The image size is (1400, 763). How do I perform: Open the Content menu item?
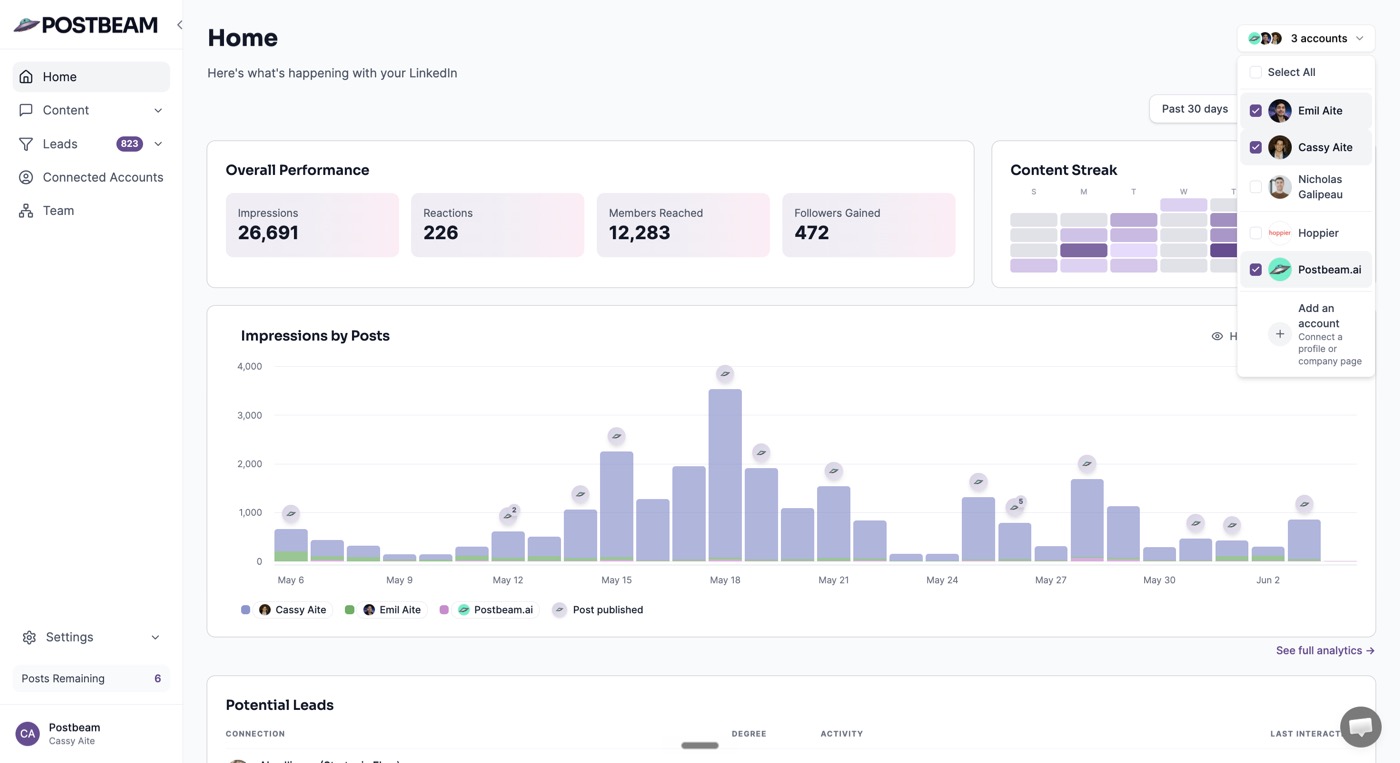pos(91,110)
